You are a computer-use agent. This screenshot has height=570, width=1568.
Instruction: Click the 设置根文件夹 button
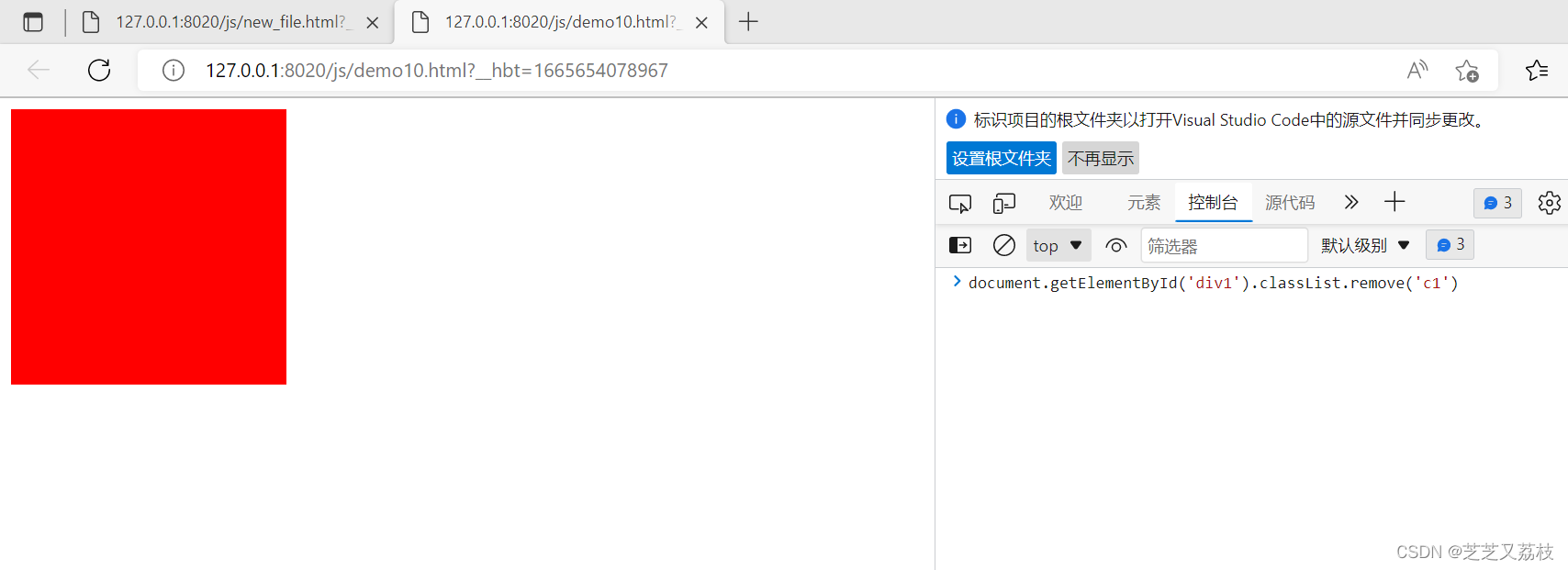click(1002, 158)
